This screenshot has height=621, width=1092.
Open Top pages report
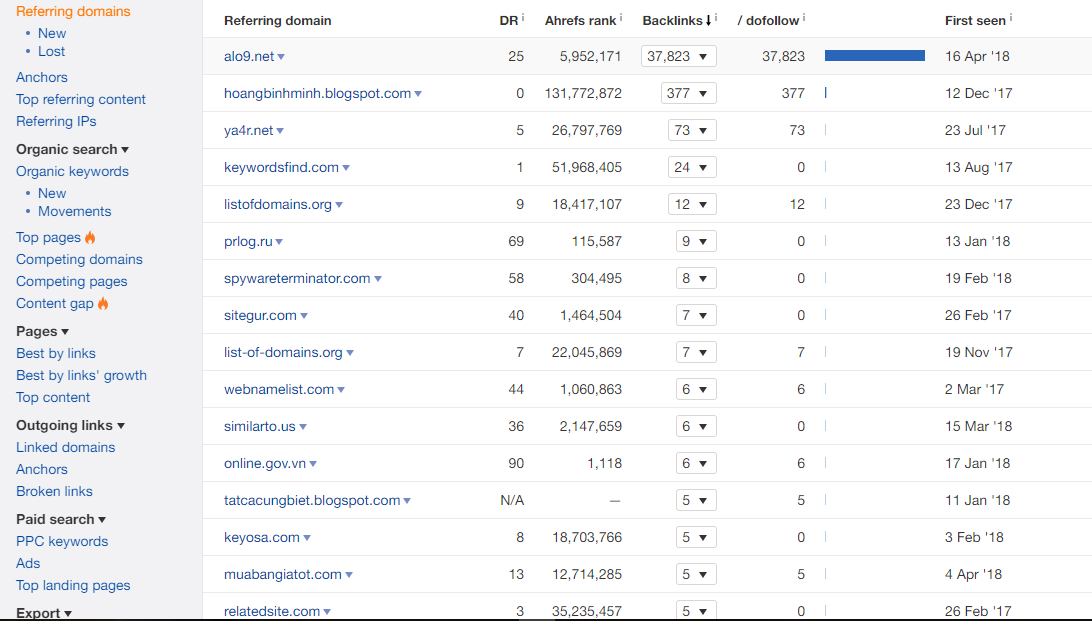(x=48, y=237)
